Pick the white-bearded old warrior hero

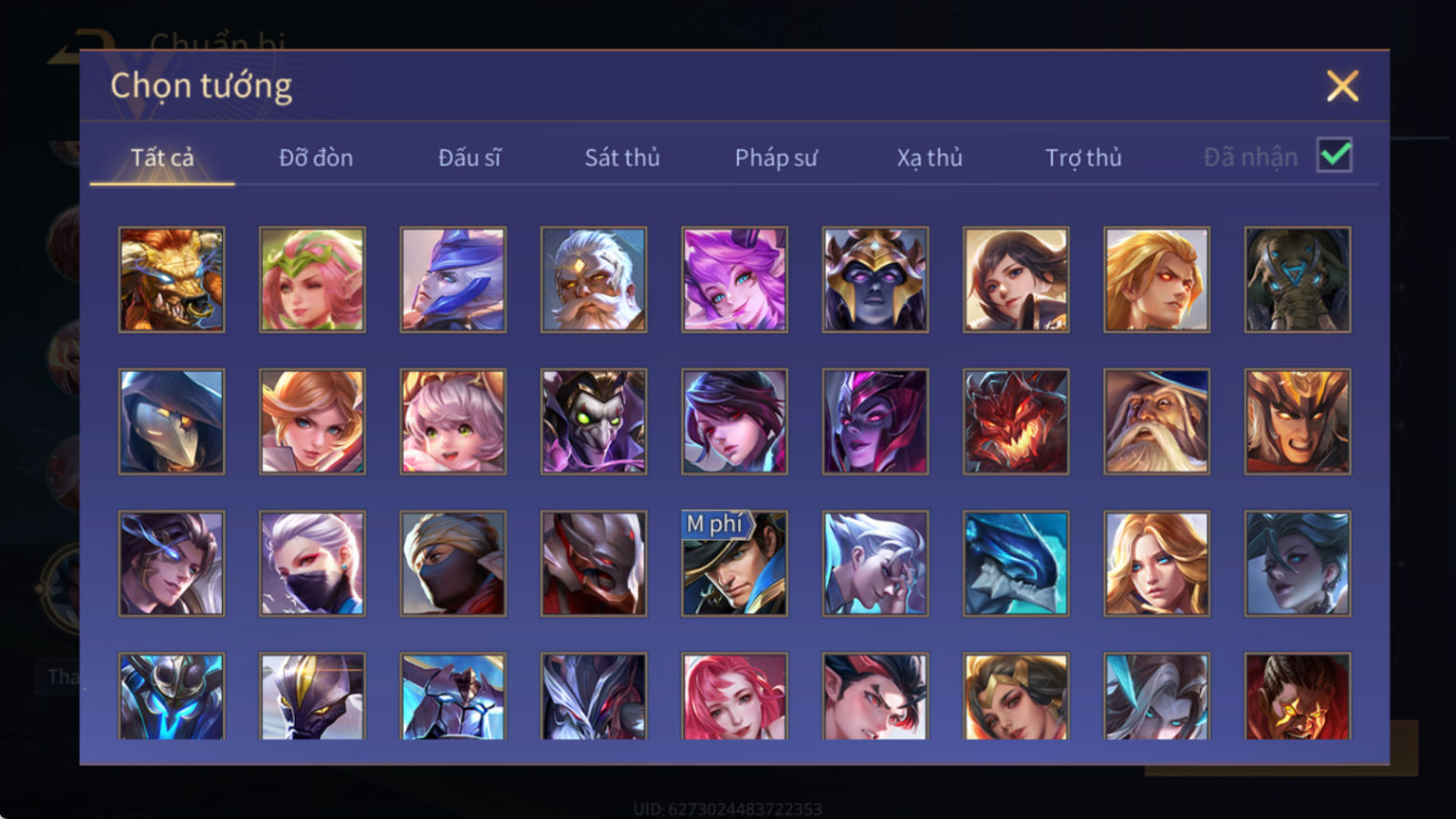pos(594,279)
